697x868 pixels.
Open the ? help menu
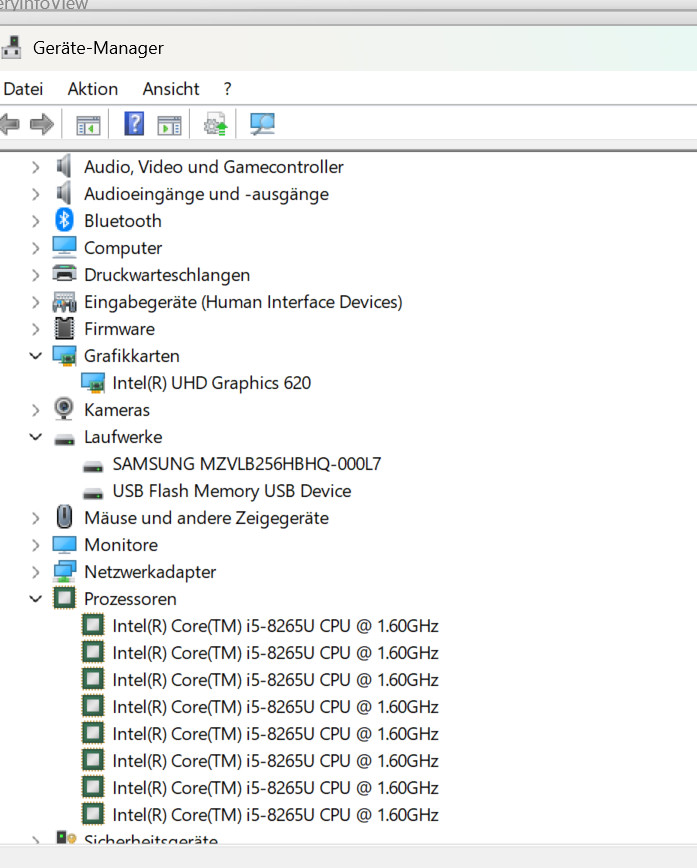(228, 89)
